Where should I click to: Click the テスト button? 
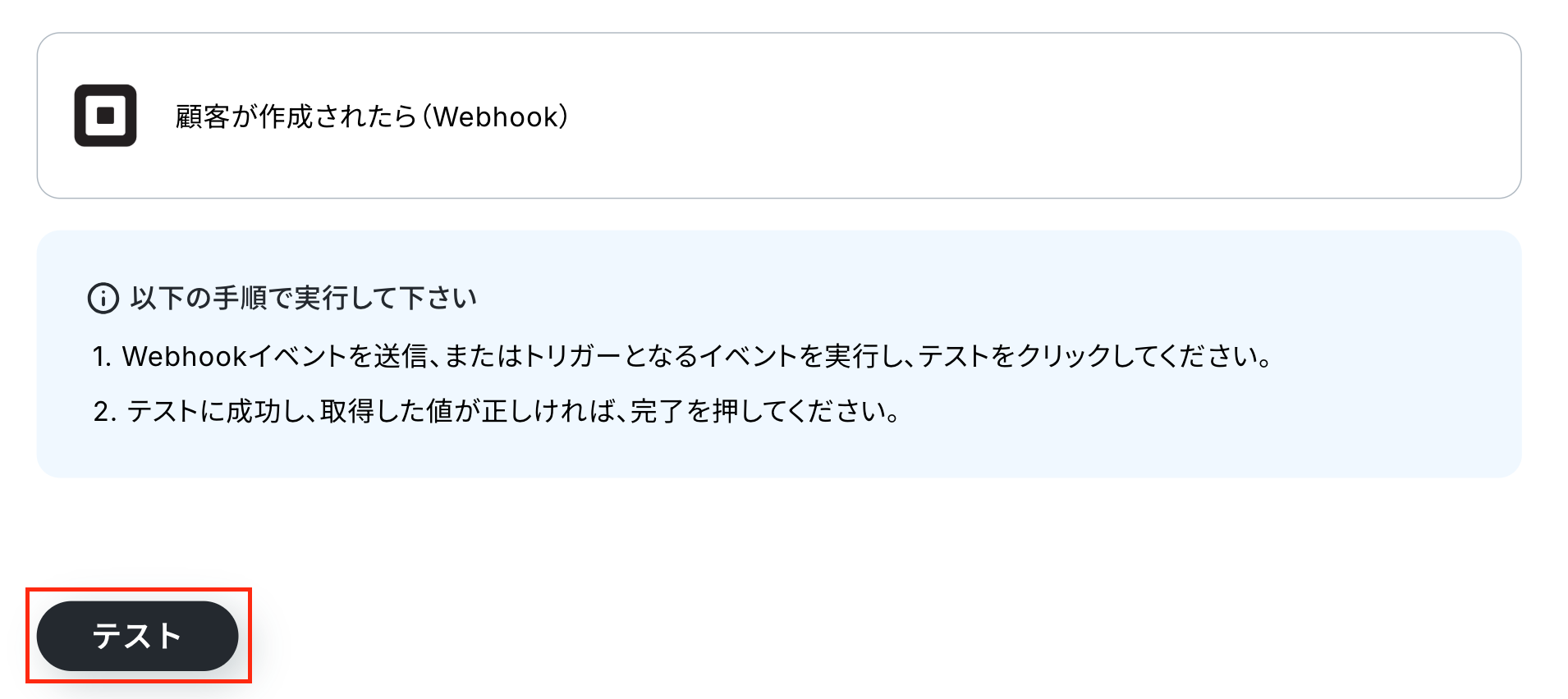pyautogui.click(x=137, y=636)
